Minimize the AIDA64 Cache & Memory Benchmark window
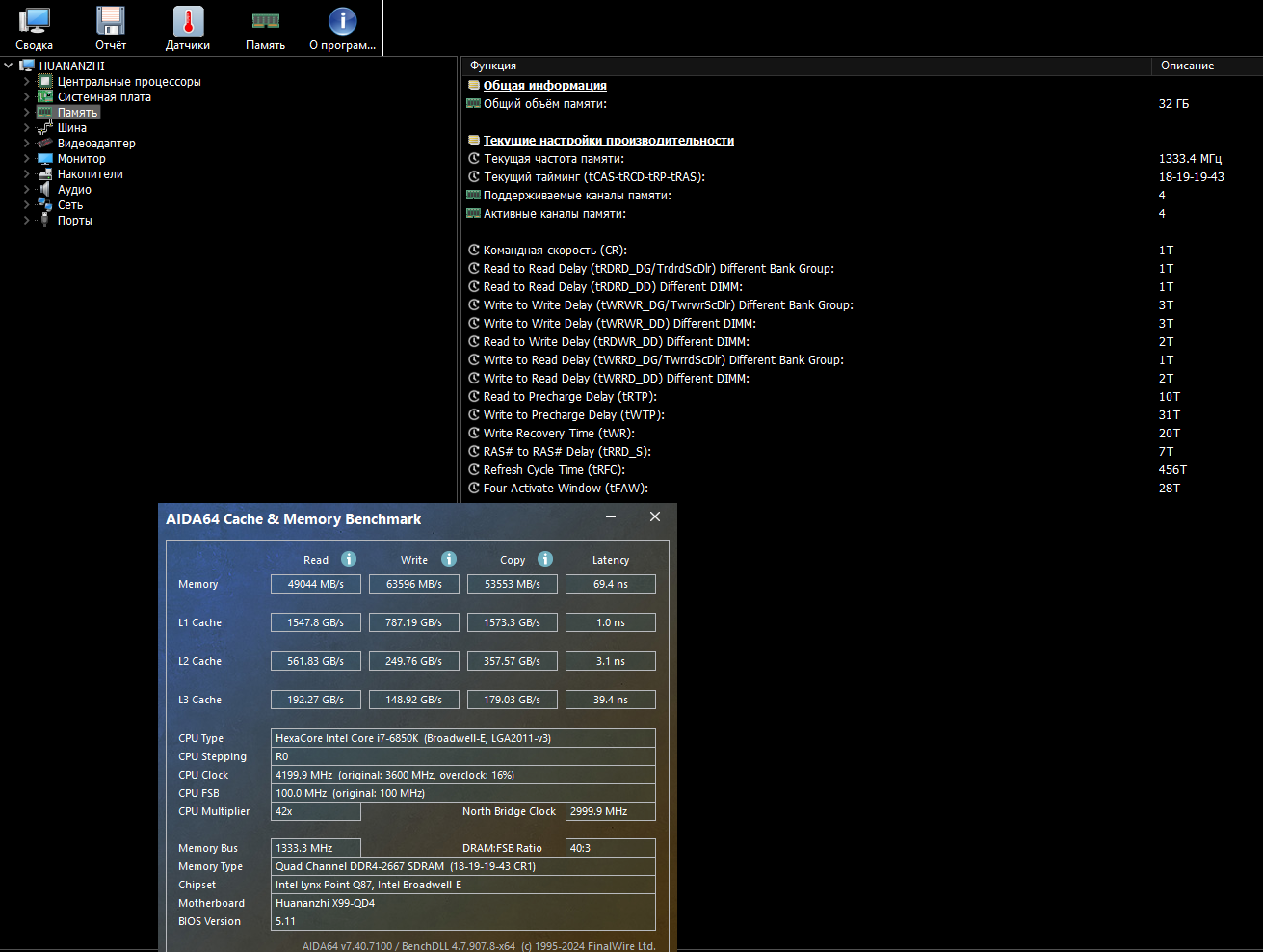1263x952 pixels. 611,517
